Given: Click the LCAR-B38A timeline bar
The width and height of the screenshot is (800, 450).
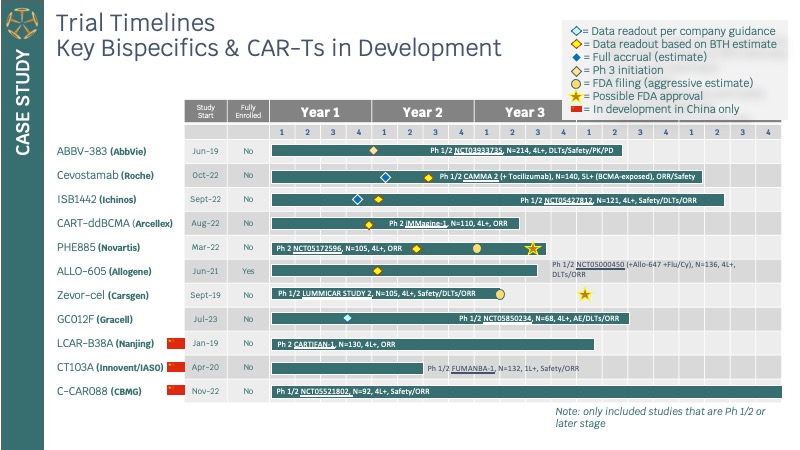Looking at the screenshot, I should pos(433,344).
